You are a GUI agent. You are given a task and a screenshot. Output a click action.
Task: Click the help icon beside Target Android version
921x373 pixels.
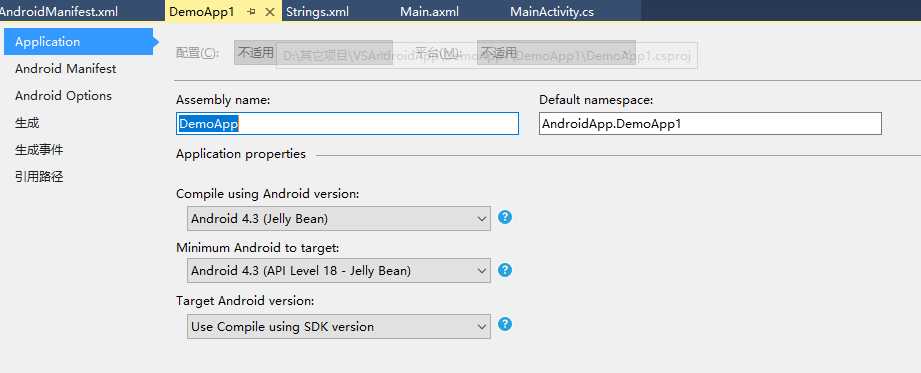click(x=505, y=324)
